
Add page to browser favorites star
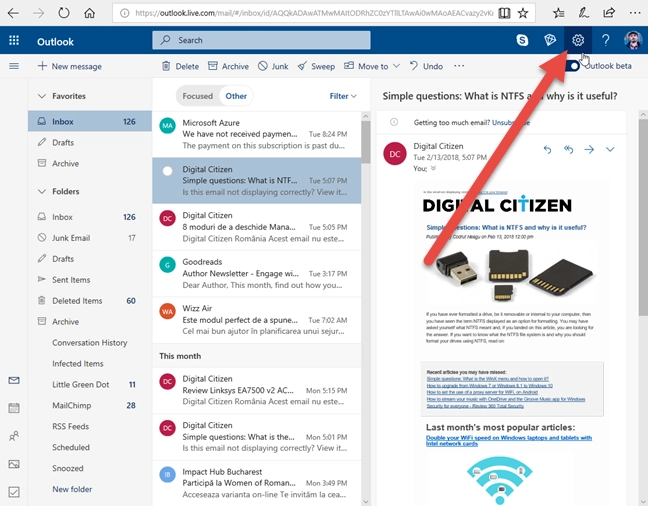523,13
